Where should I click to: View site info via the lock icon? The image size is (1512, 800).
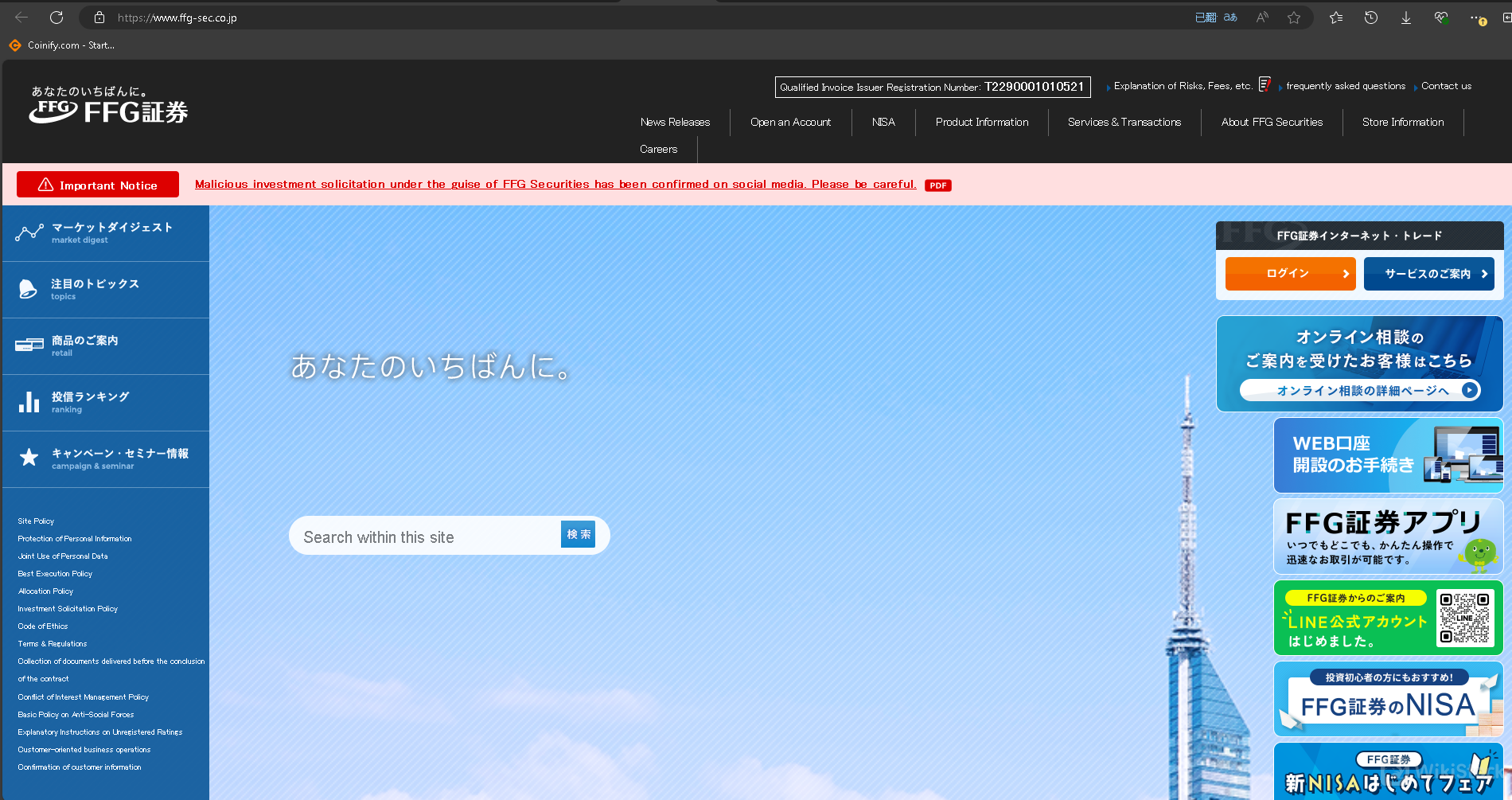(x=99, y=17)
